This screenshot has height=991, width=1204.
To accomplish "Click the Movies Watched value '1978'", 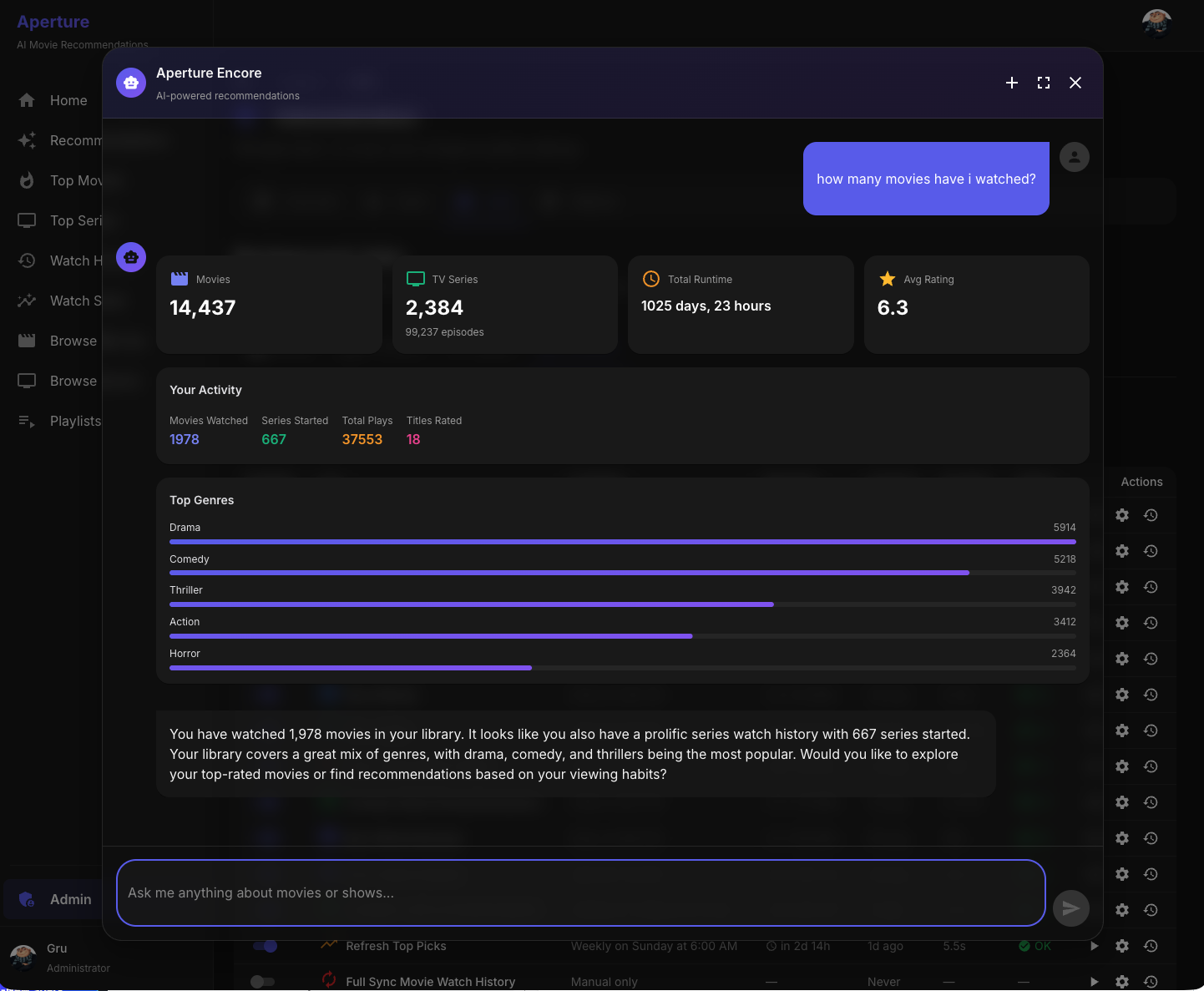I will click(x=185, y=439).
